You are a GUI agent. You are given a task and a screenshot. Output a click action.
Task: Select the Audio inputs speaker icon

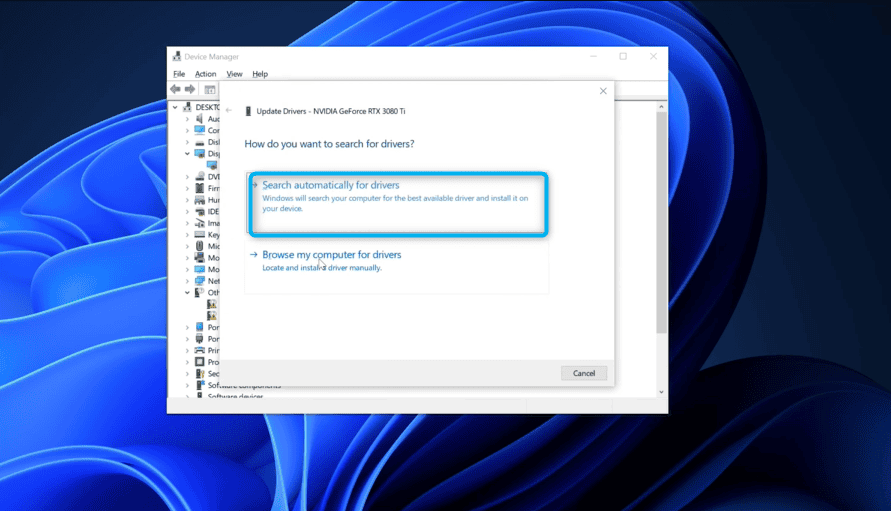pyautogui.click(x=199, y=119)
